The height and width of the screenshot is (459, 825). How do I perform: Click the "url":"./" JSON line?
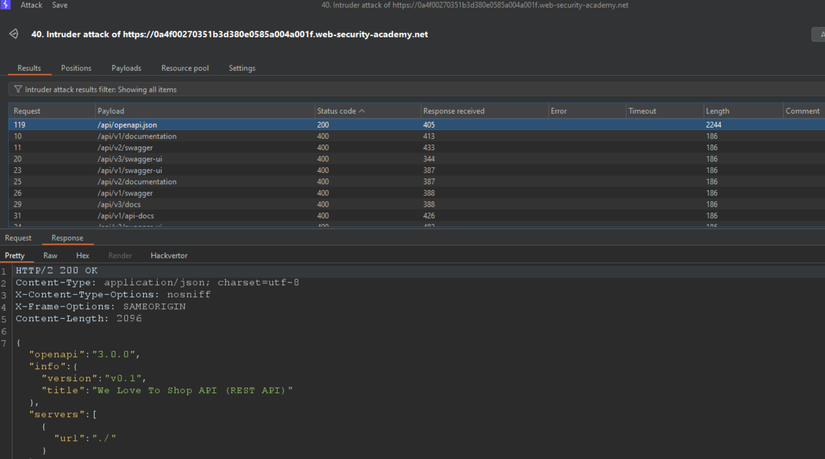85,438
